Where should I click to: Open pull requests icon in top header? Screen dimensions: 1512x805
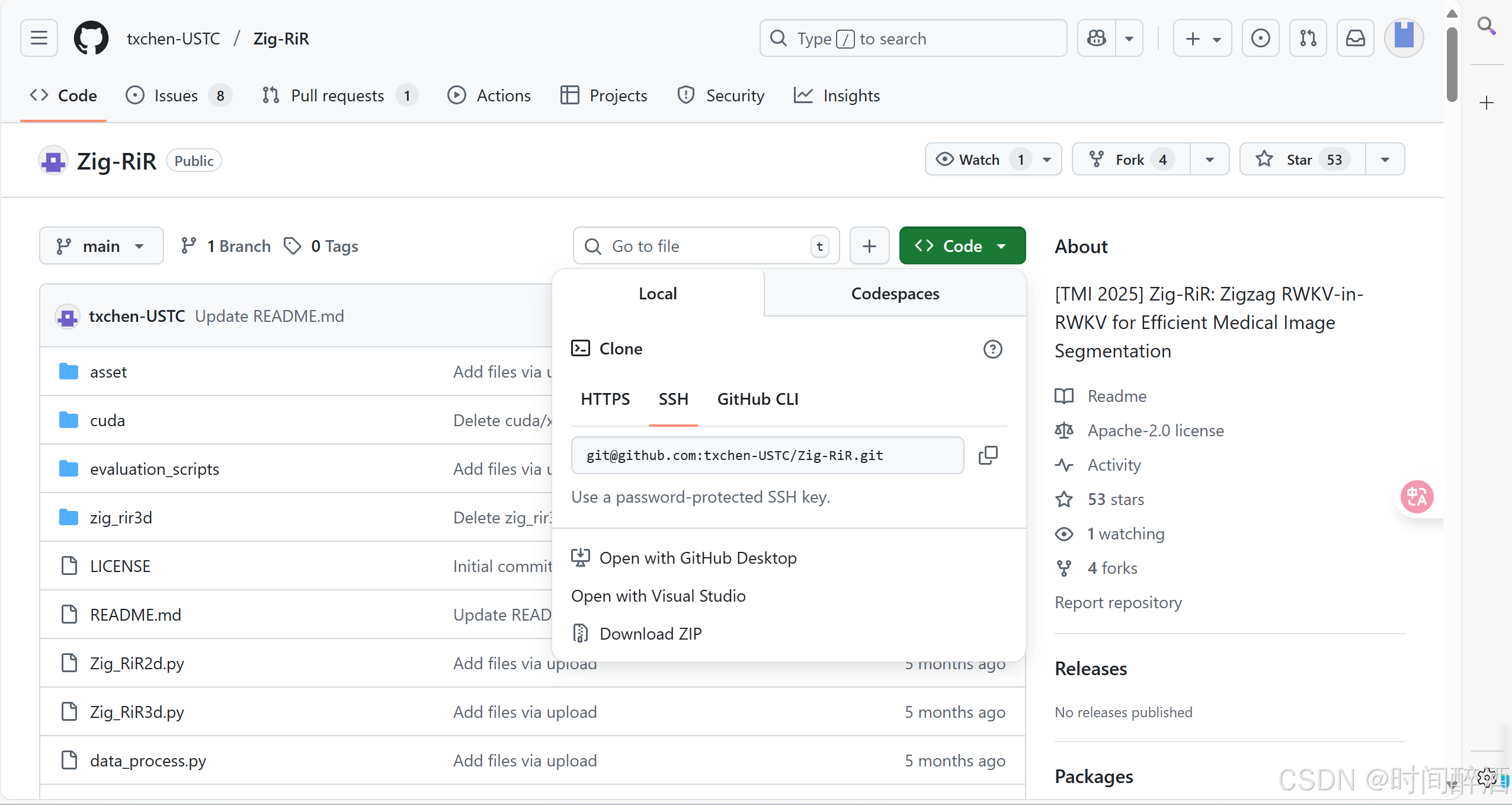click(1308, 39)
